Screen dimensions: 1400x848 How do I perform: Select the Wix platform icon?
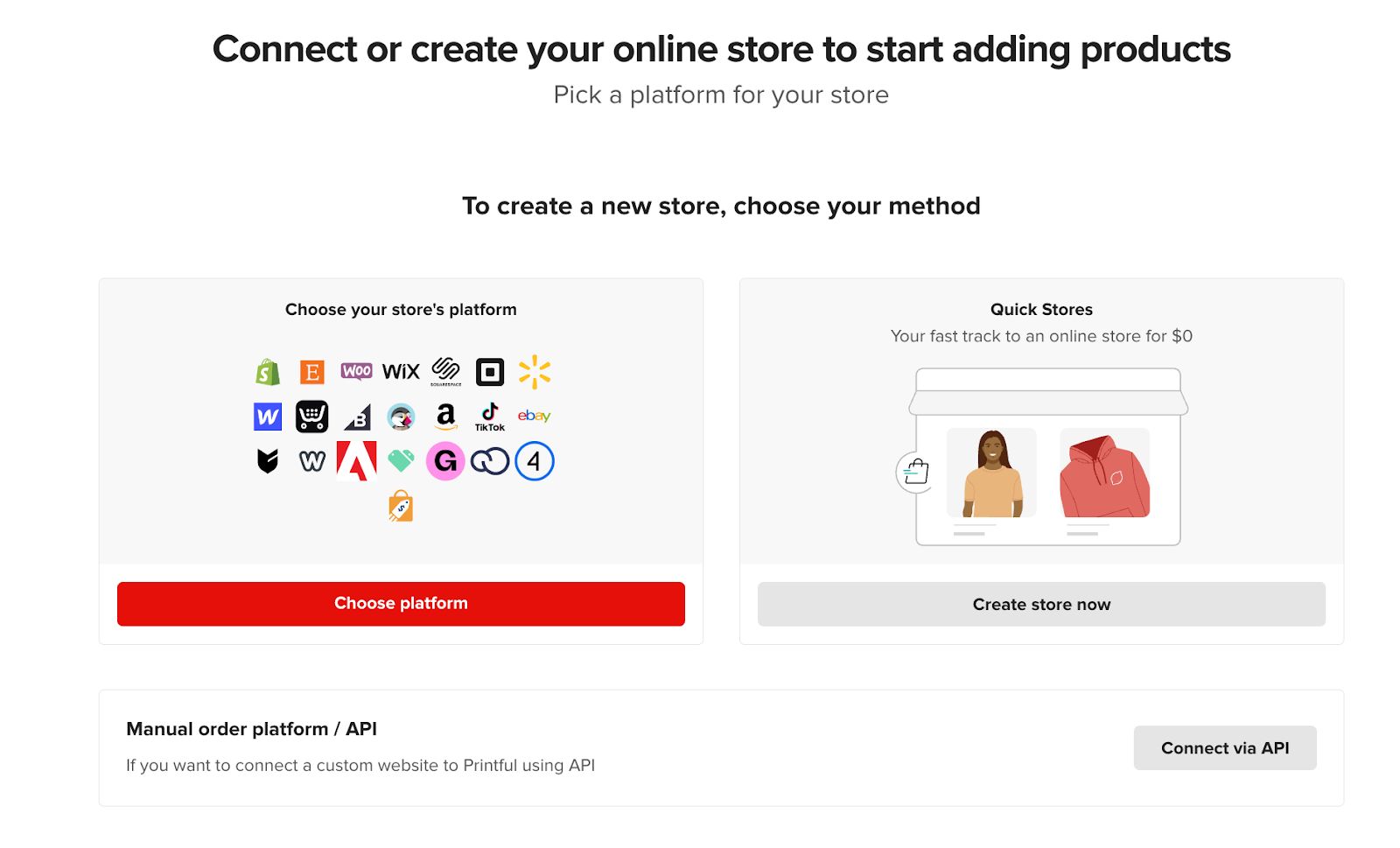pos(401,371)
